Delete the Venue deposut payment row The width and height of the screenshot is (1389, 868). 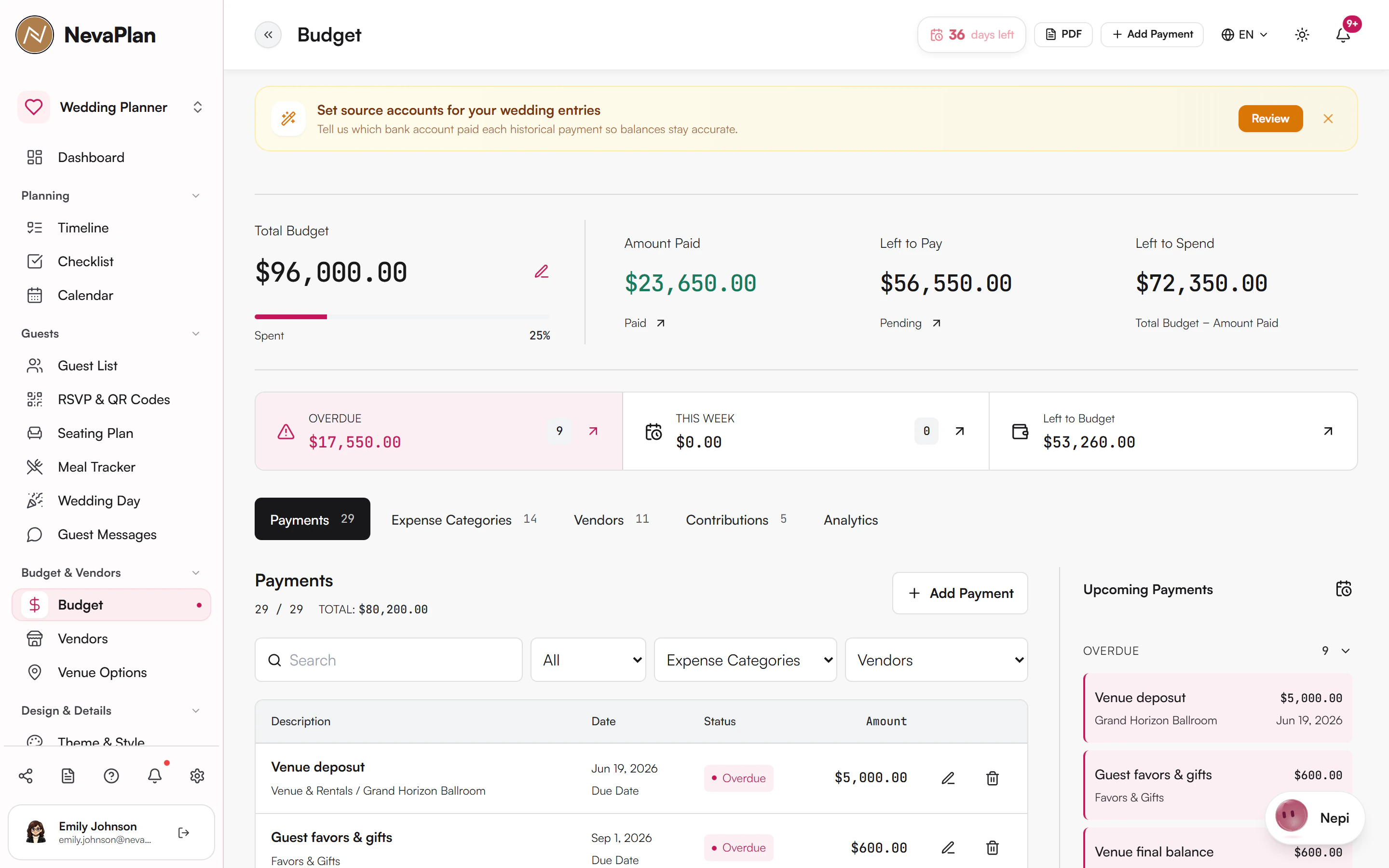pos(993,778)
